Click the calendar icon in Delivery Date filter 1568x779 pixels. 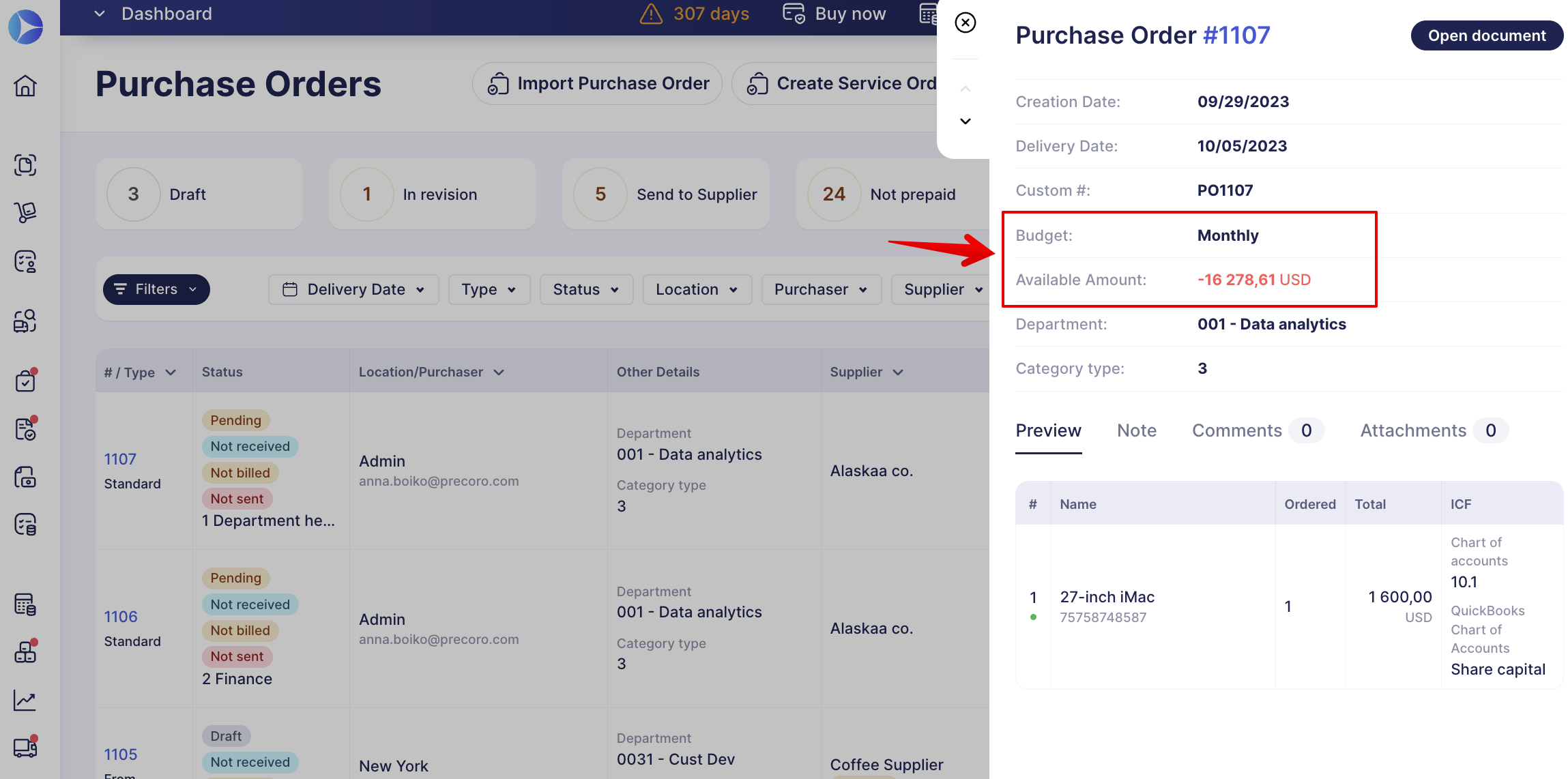click(x=290, y=289)
